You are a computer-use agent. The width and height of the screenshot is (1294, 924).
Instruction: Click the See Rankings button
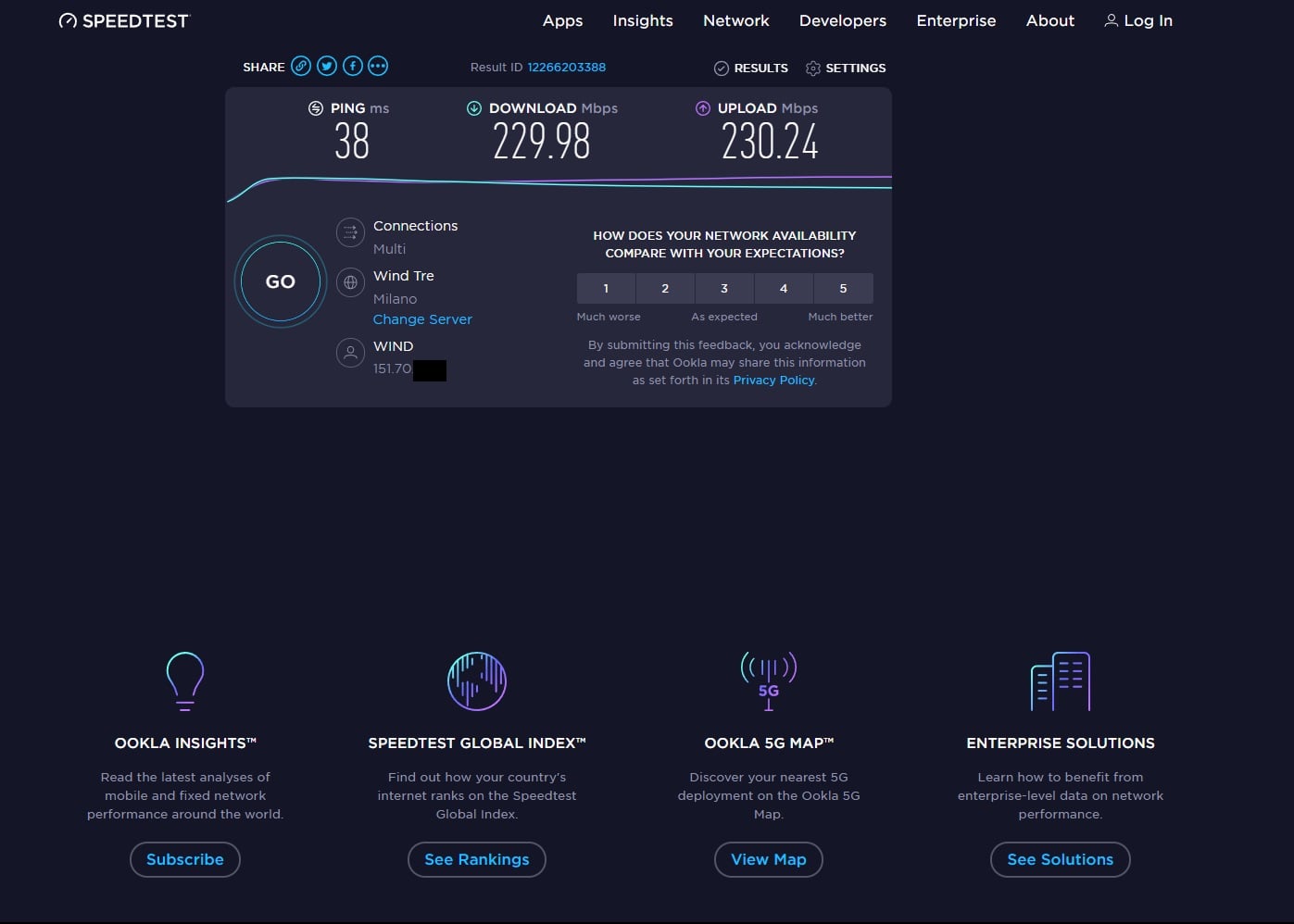coord(477,859)
